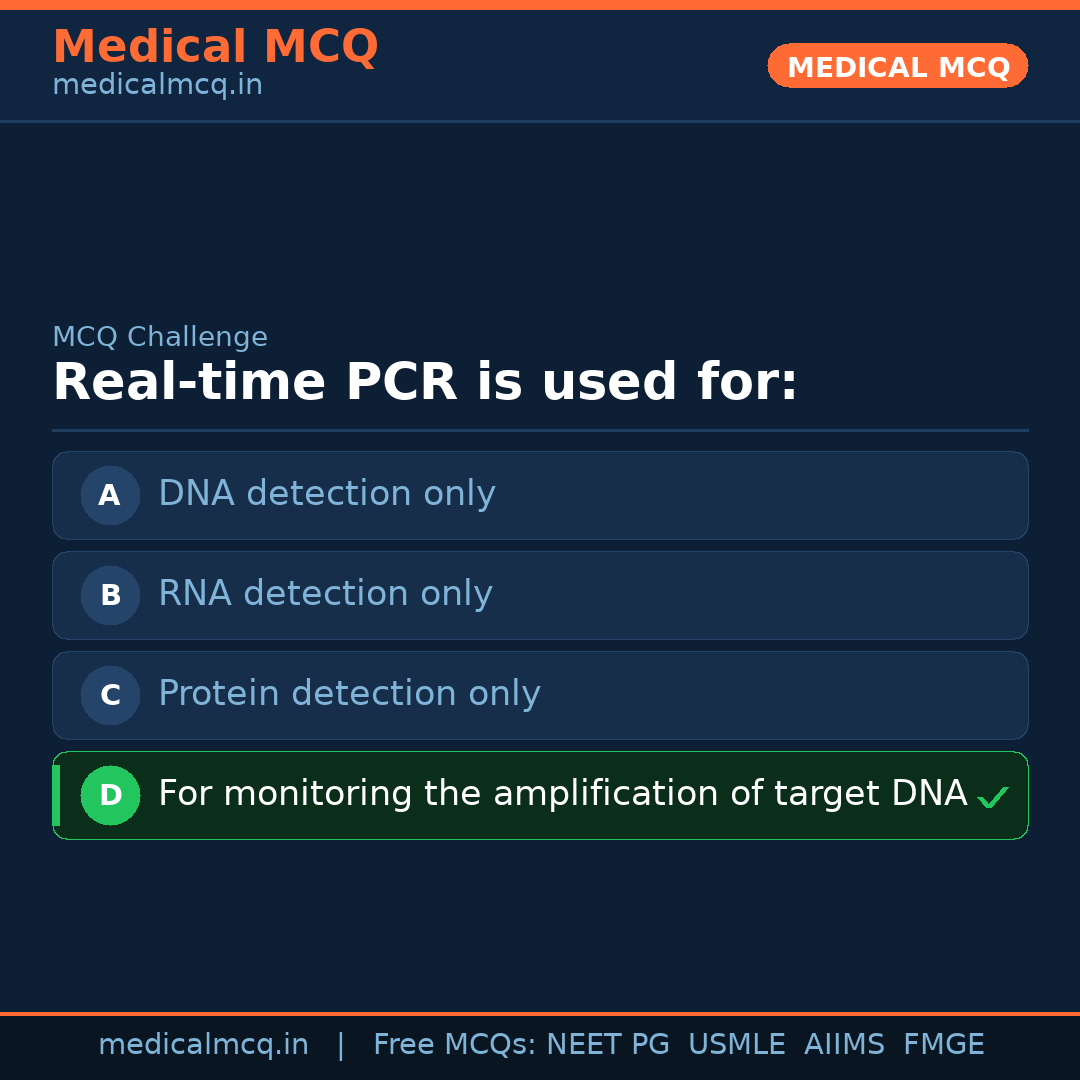Open the medicalmcq.in link in the footer
The width and height of the screenshot is (1080, 1080).
203,1045
